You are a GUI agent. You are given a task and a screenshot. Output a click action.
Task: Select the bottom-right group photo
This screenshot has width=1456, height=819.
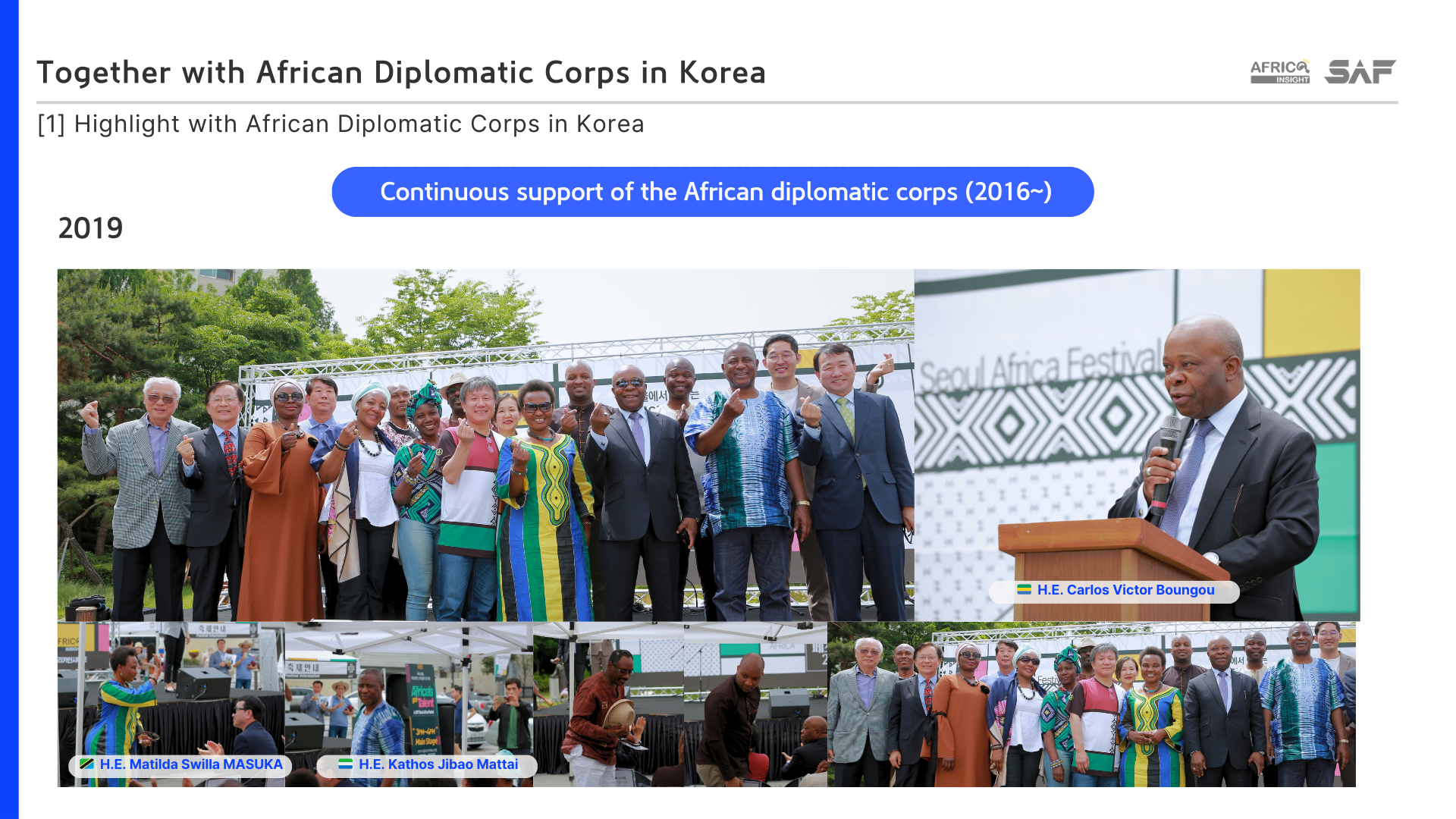point(1092,704)
